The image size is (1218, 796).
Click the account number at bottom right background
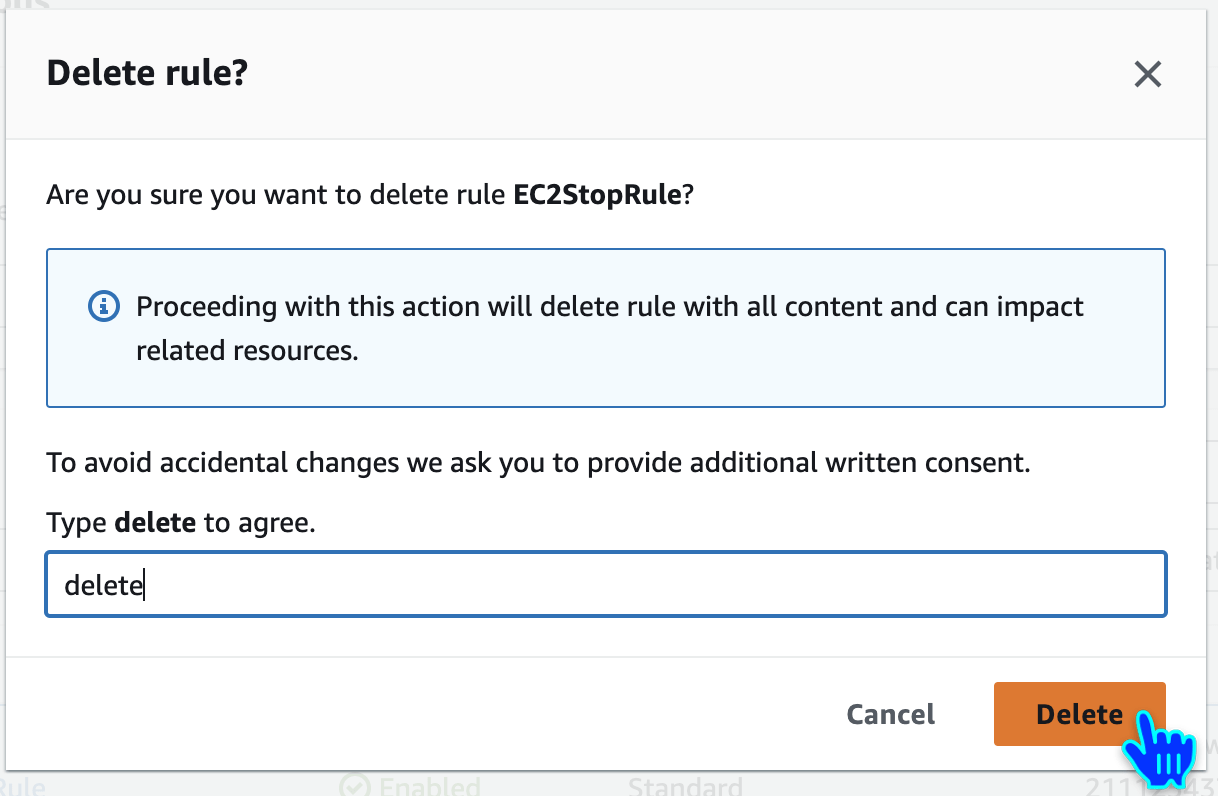(x=1150, y=786)
